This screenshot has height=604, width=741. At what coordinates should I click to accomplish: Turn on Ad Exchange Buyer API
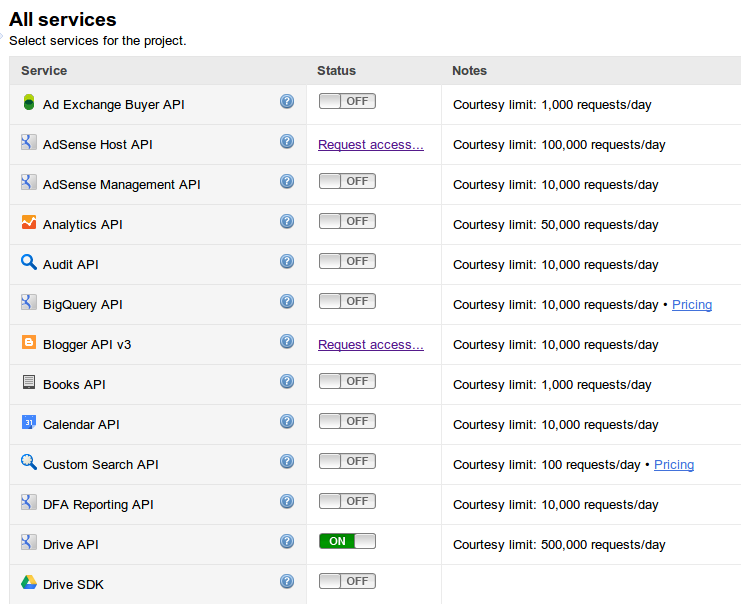pyautogui.click(x=347, y=101)
